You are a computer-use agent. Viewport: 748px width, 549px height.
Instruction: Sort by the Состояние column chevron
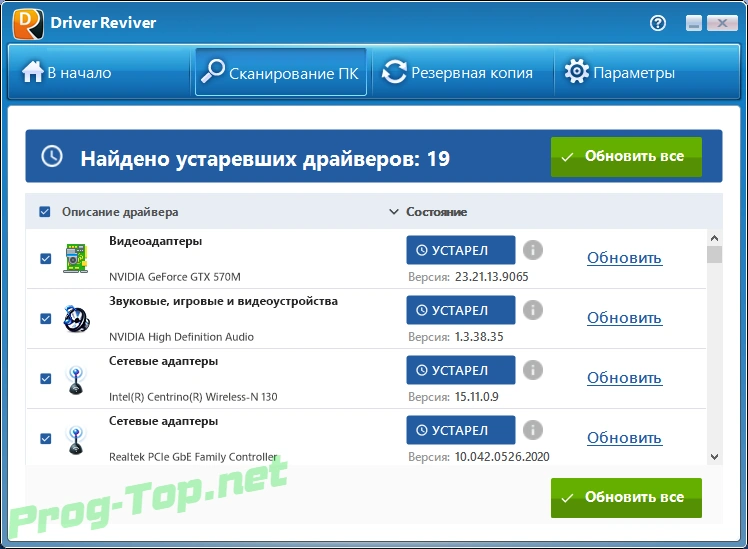click(394, 211)
